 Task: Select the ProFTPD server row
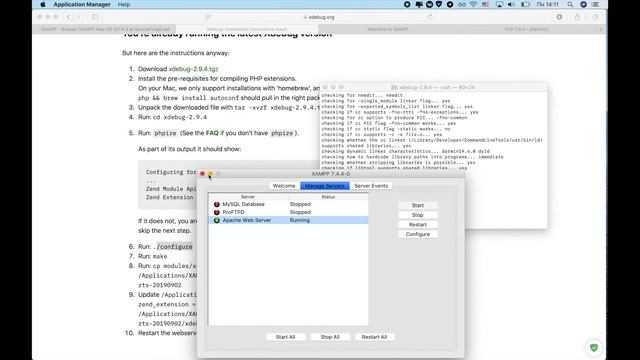(x=288, y=212)
